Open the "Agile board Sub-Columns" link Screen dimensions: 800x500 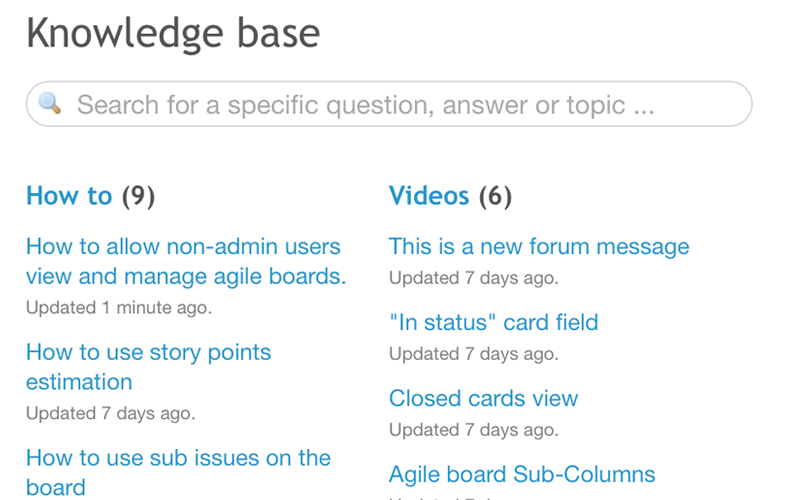[522, 474]
